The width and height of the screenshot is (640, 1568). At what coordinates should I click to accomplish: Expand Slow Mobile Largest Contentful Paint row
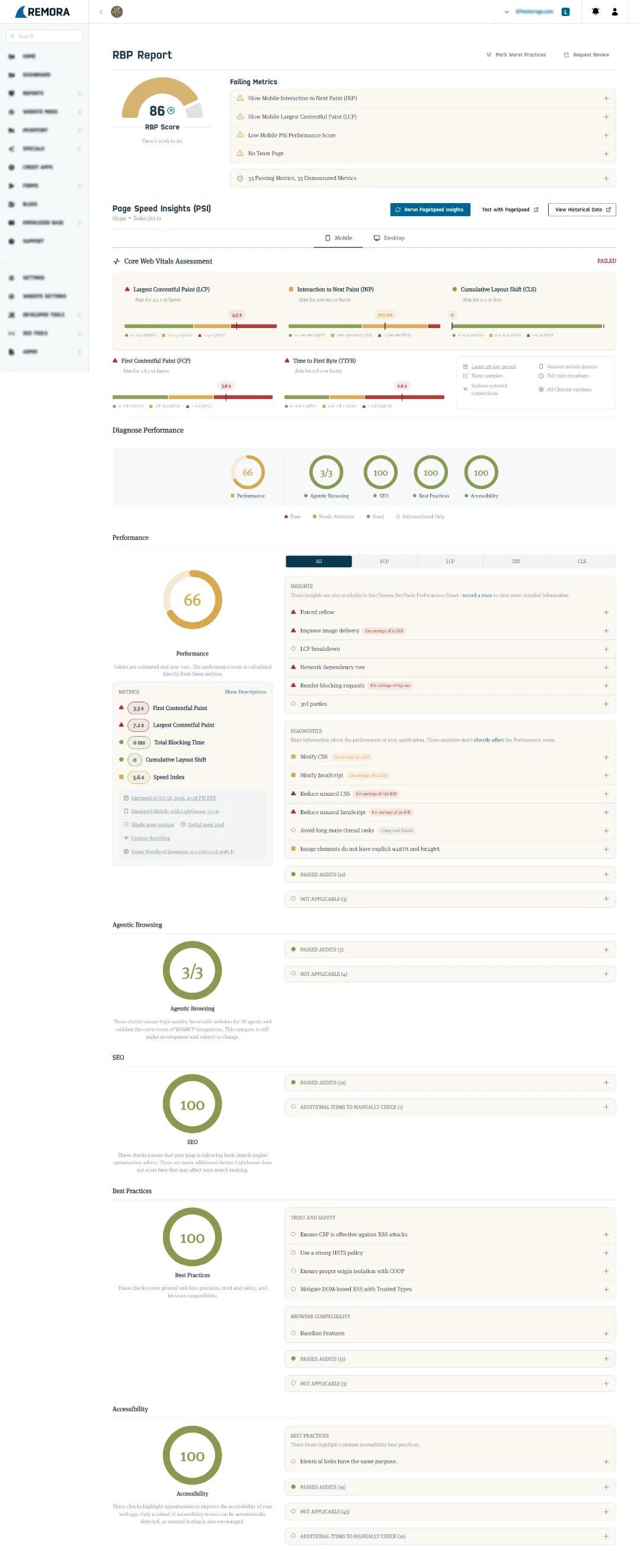(423, 117)
